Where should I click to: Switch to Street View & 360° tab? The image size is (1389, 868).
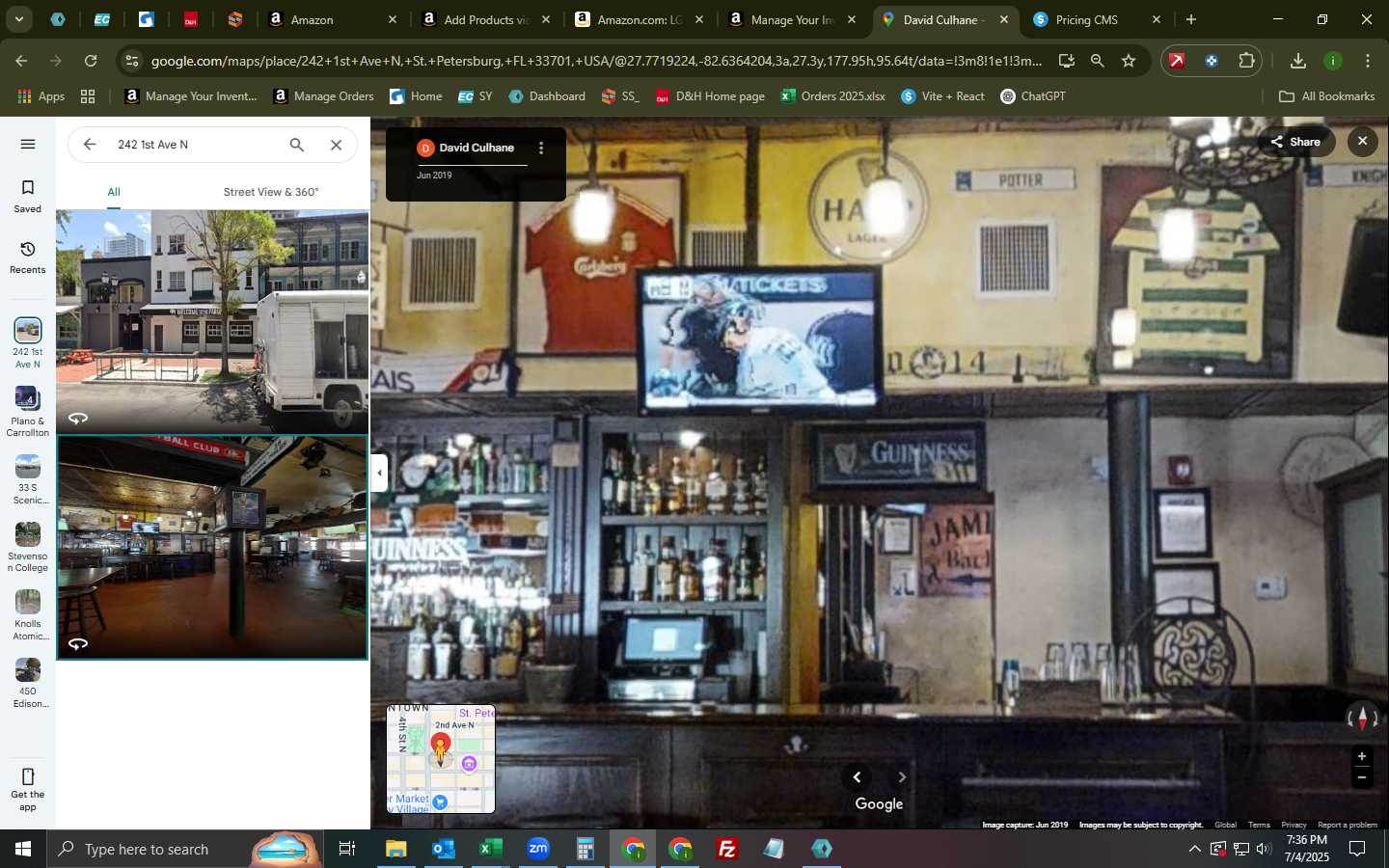[271, 192]
